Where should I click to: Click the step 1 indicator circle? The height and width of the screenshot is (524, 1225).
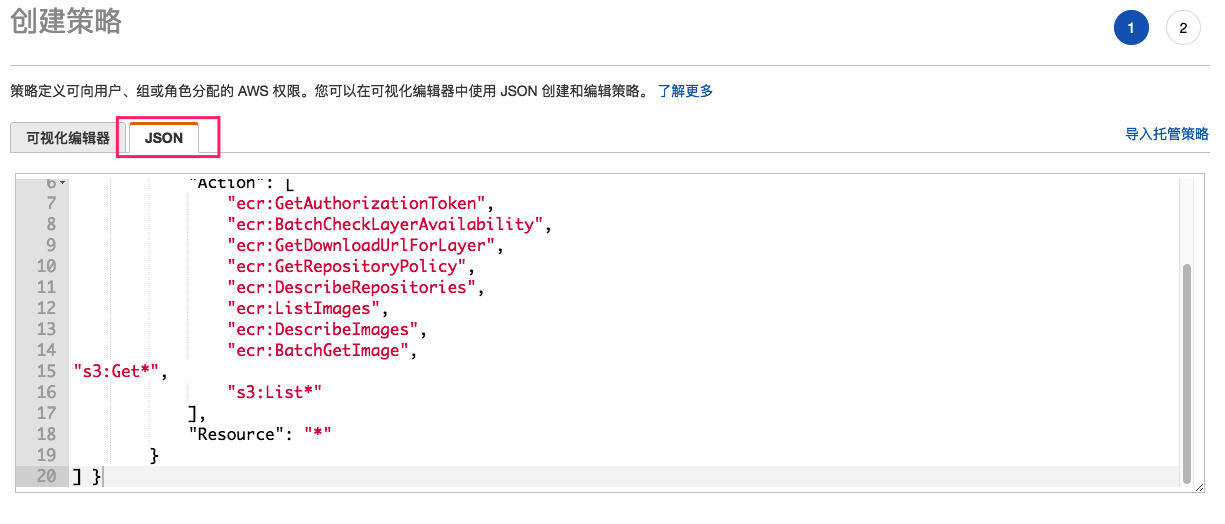coord(1131,28)
